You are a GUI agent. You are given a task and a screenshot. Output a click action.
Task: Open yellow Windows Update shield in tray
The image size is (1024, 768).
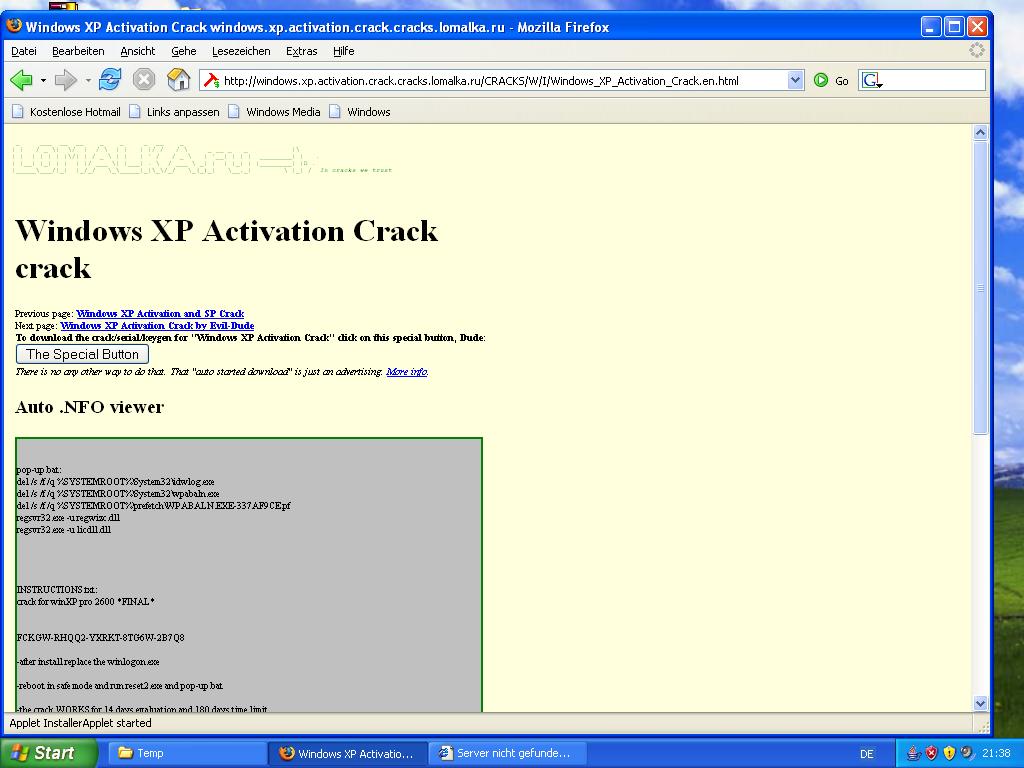950,753
